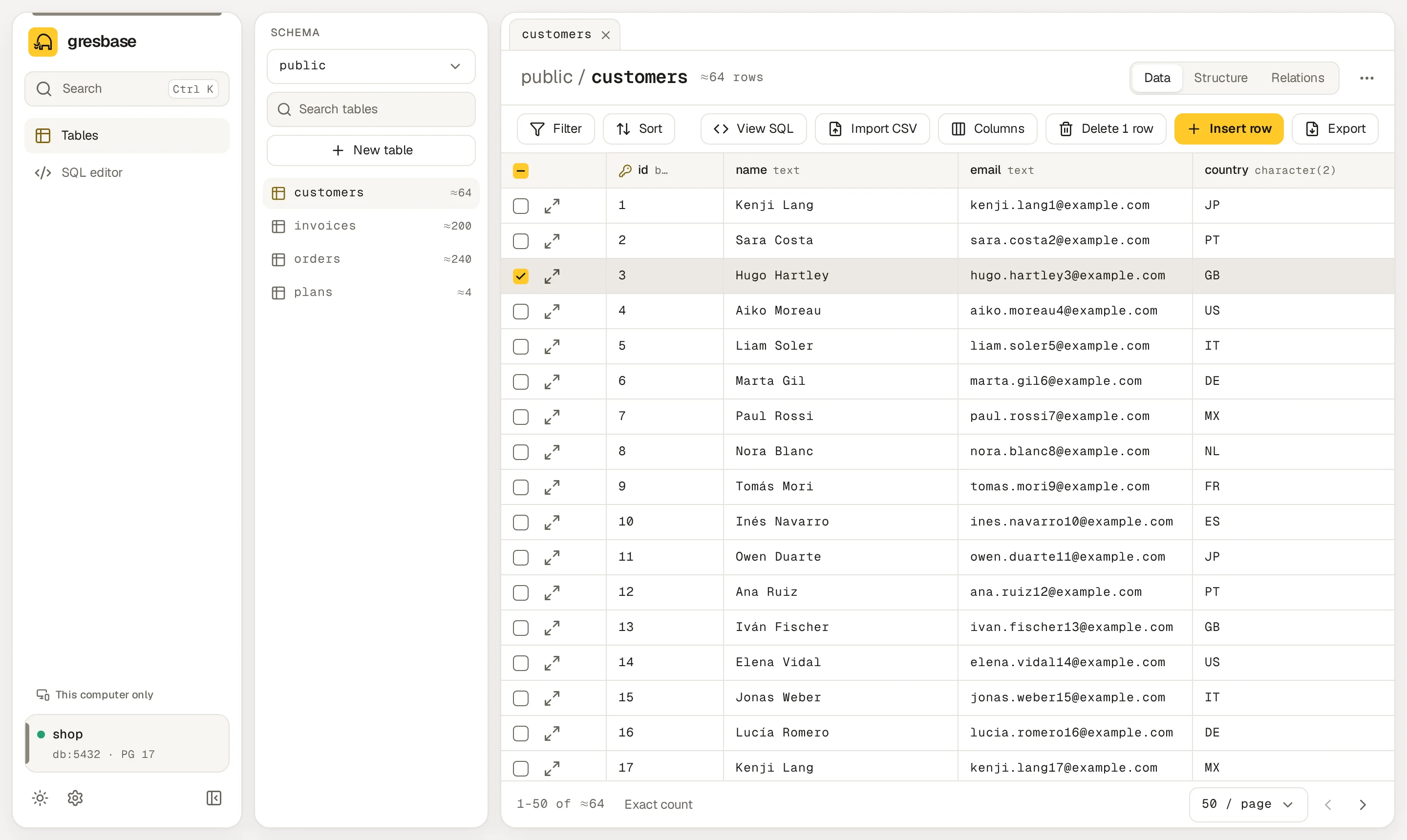
Task: Open the Filter options
Action: (x=555, y=129)
